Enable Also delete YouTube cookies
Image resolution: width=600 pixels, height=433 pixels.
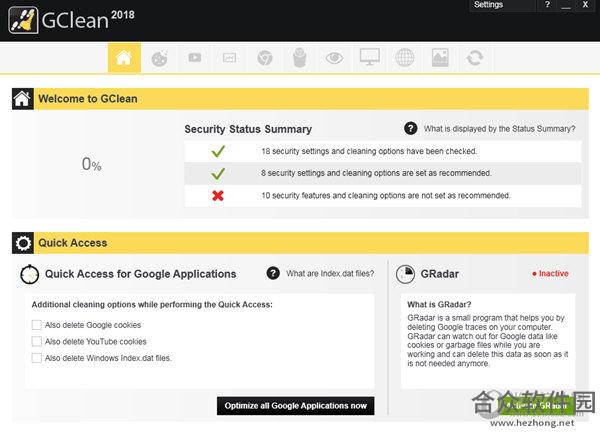(37, 342)
